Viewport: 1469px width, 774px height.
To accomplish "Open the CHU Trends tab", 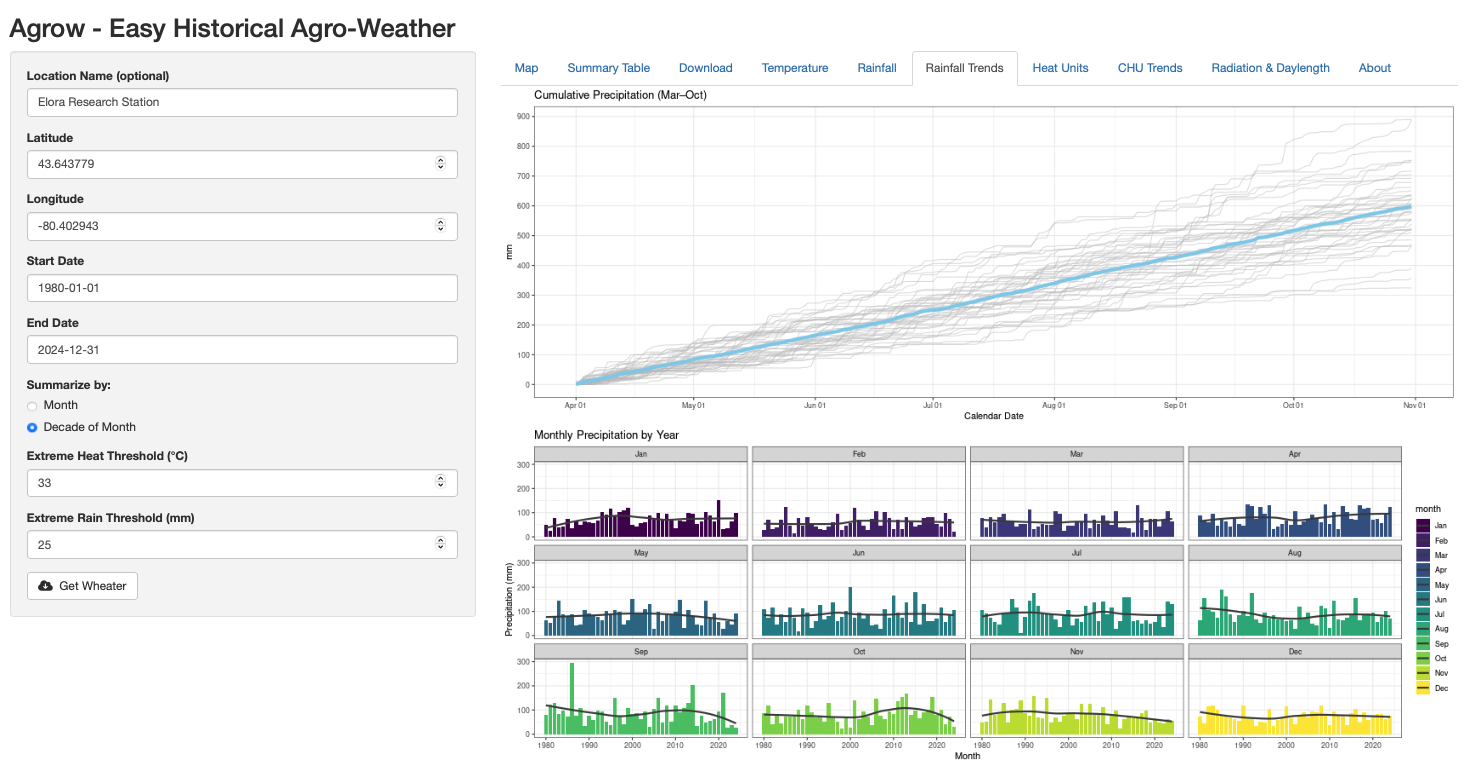I will 1149,68.
